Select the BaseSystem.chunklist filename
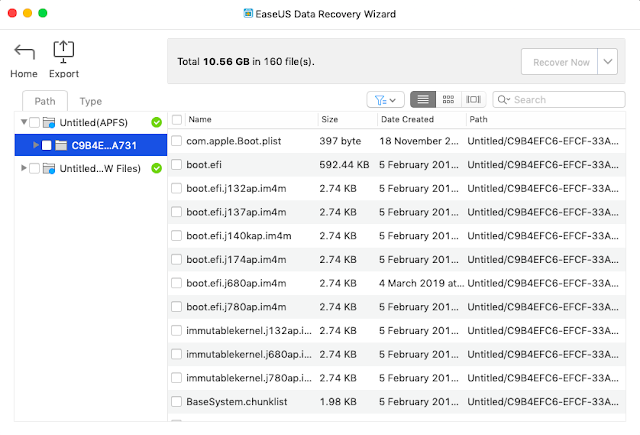This screenshot has width=640, height=435. (237, 402)
